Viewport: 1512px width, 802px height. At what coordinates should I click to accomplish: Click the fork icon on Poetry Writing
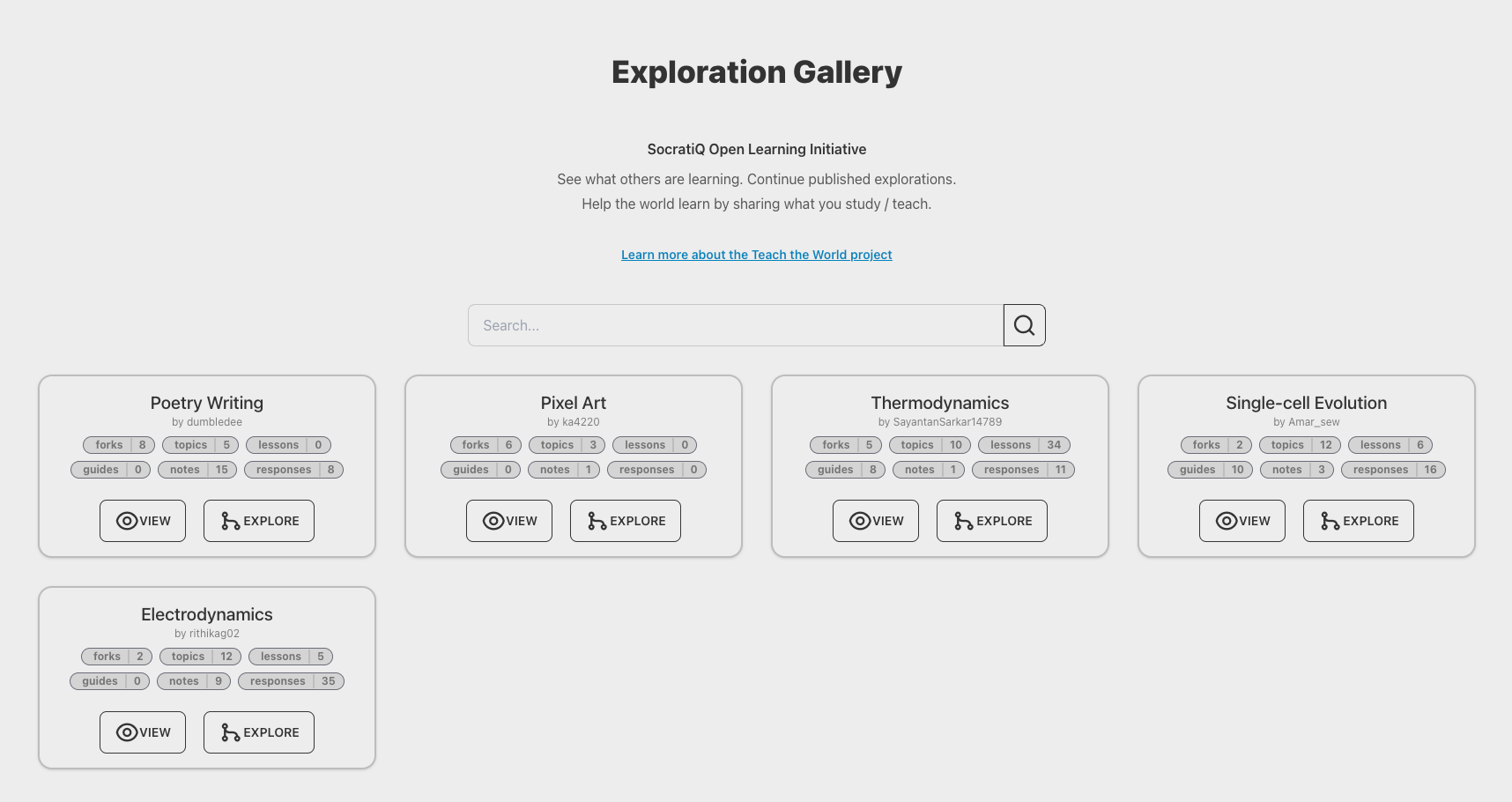click(x=230, y=521)
